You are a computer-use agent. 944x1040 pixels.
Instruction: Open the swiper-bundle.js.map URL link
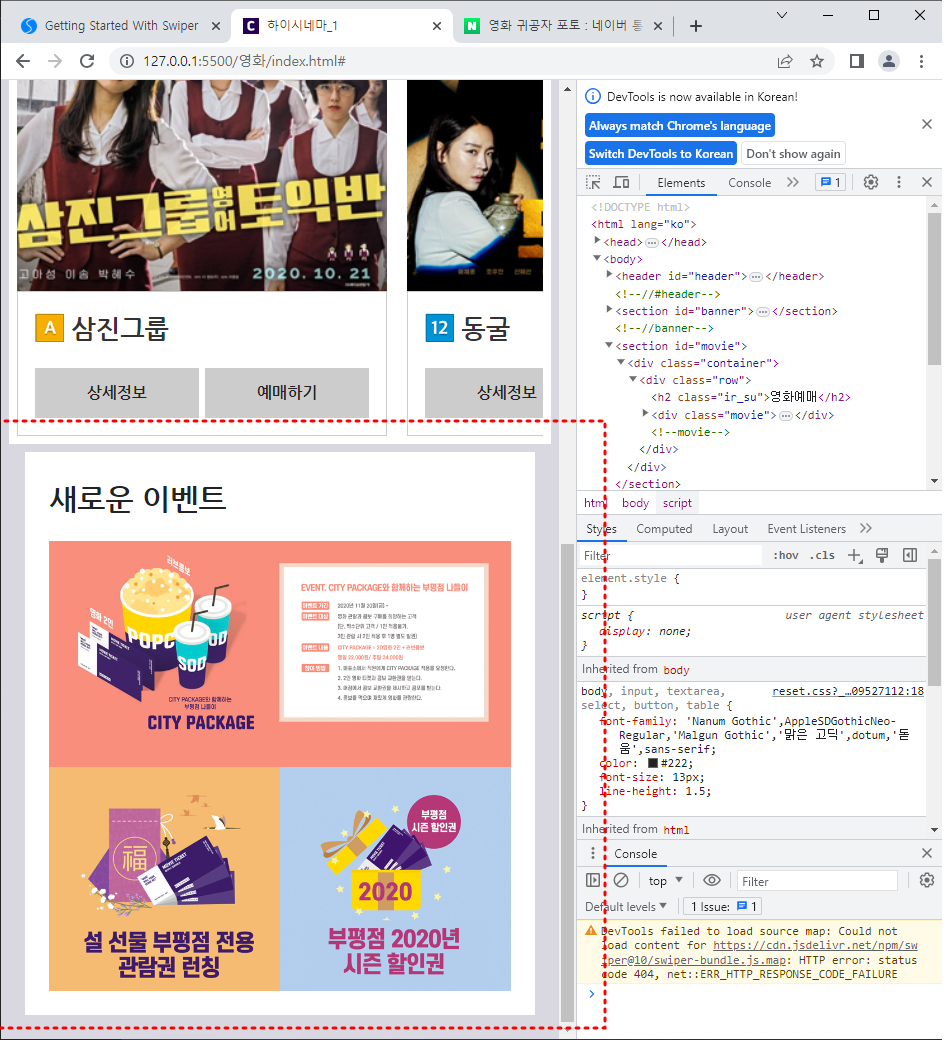(760, 952)
